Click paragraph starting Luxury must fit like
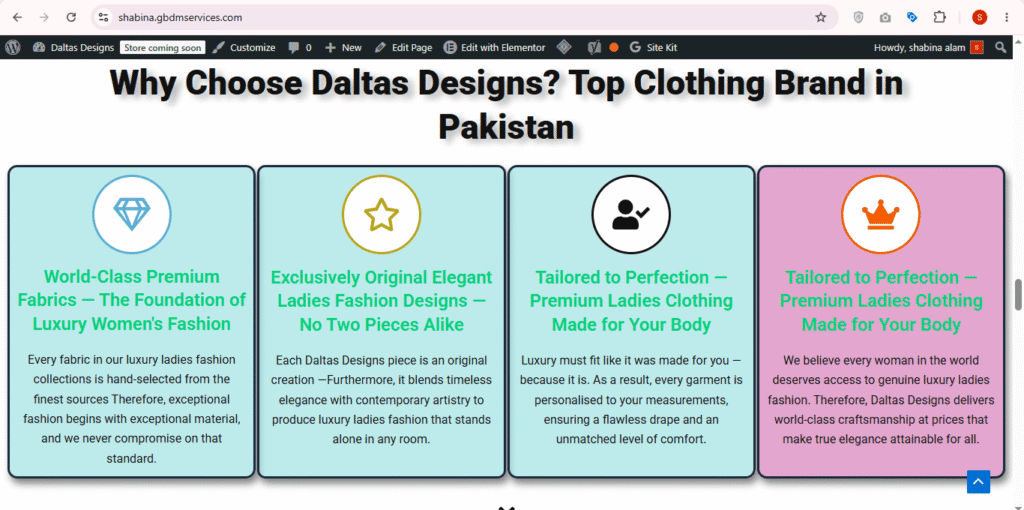1024x510 pixels. [631, 400]
